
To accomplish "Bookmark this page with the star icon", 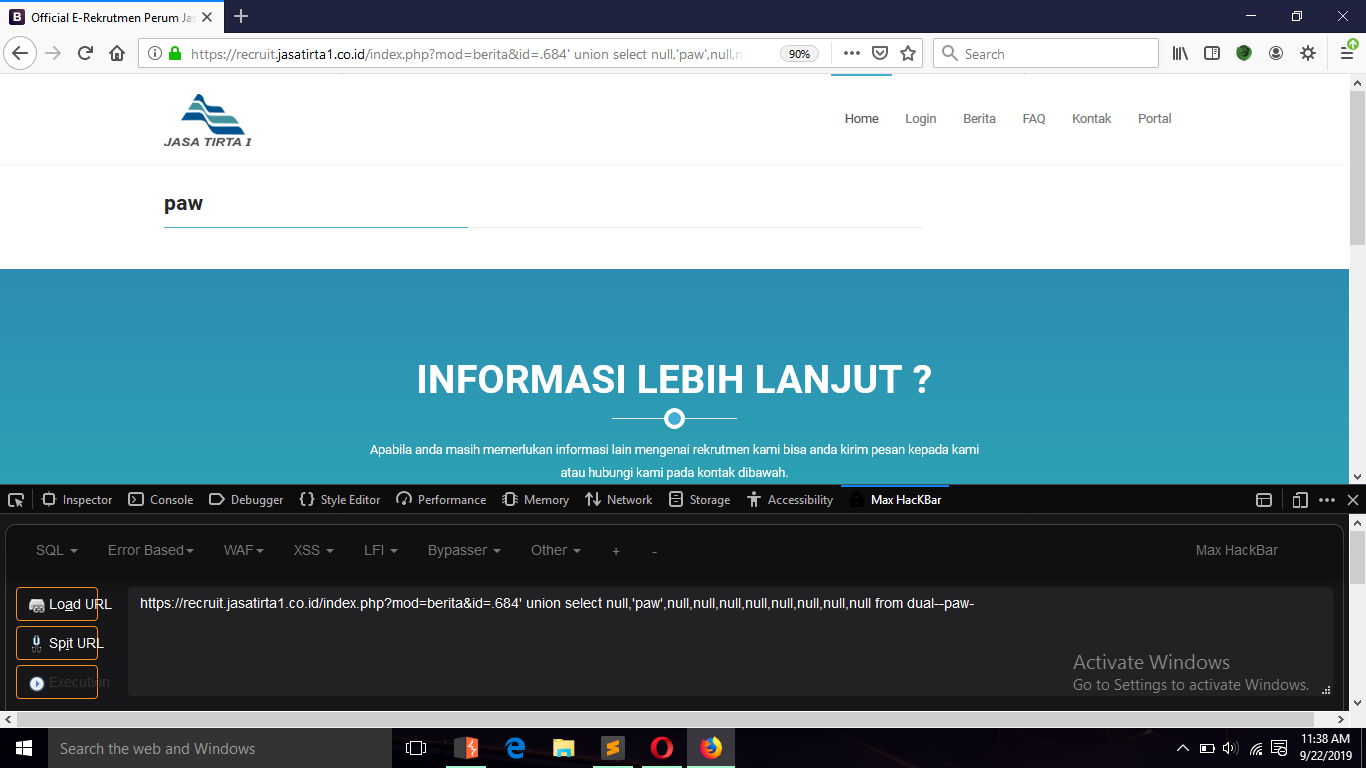I will (x=908, y=54).
